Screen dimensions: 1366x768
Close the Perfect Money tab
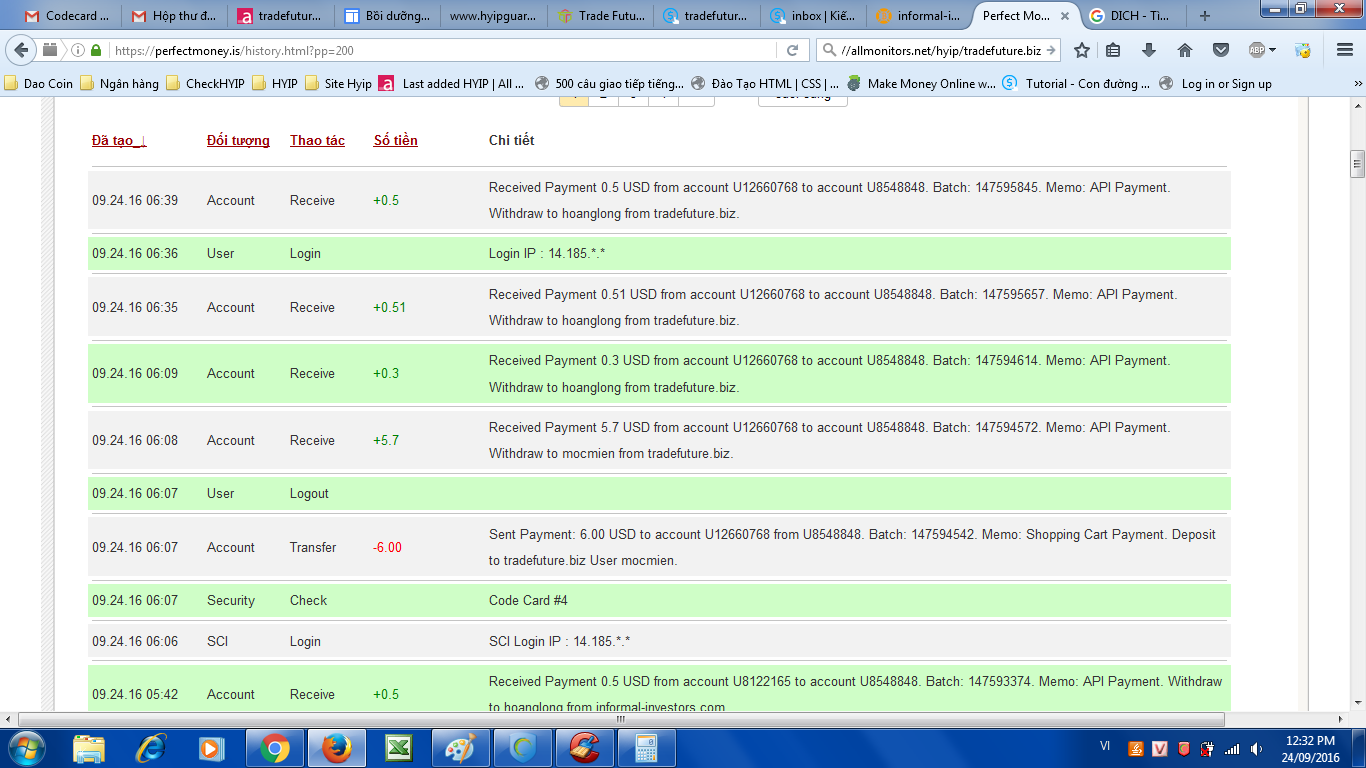point(1066,16)
